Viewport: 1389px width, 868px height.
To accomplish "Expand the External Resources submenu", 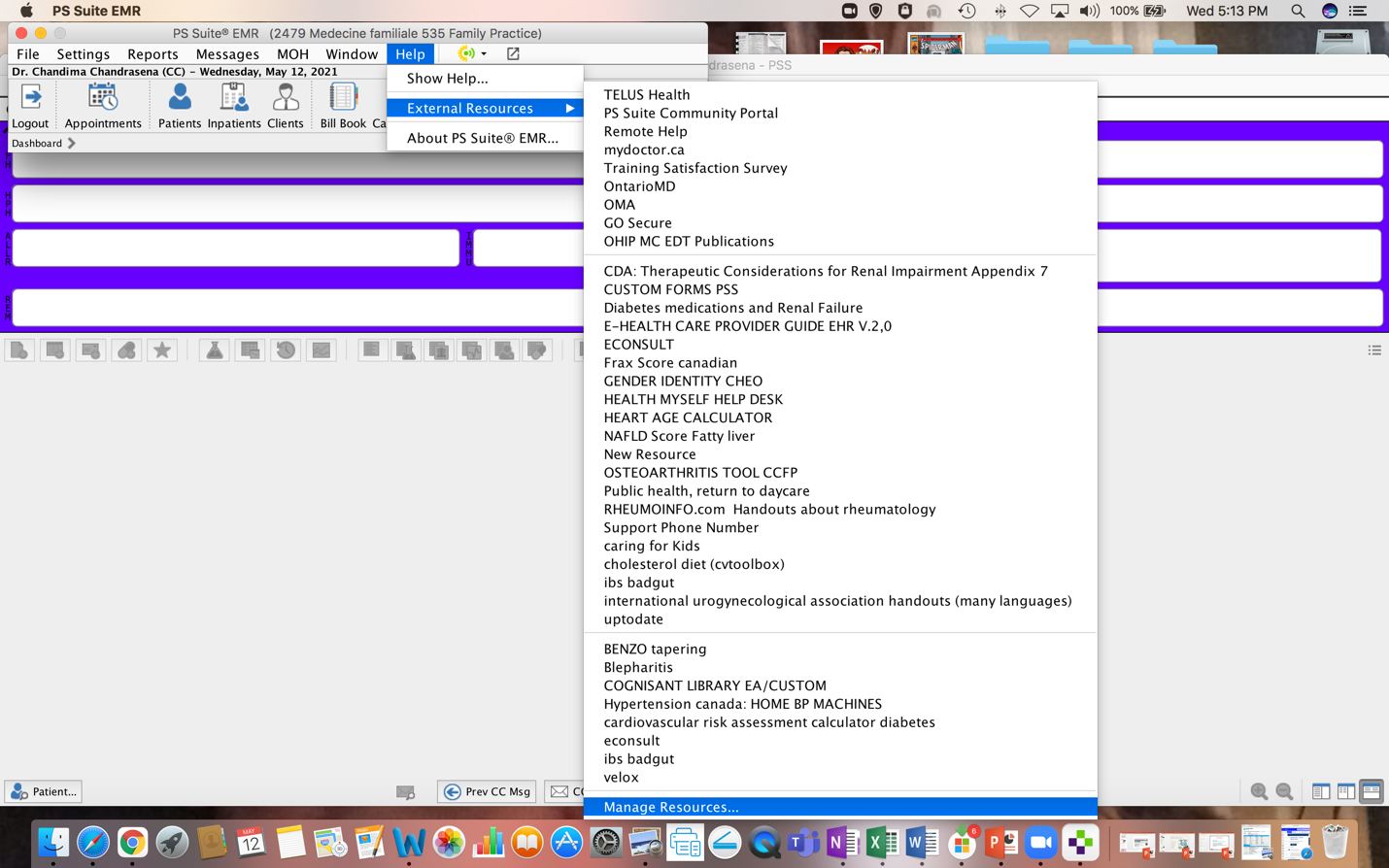I will [486, 108].
